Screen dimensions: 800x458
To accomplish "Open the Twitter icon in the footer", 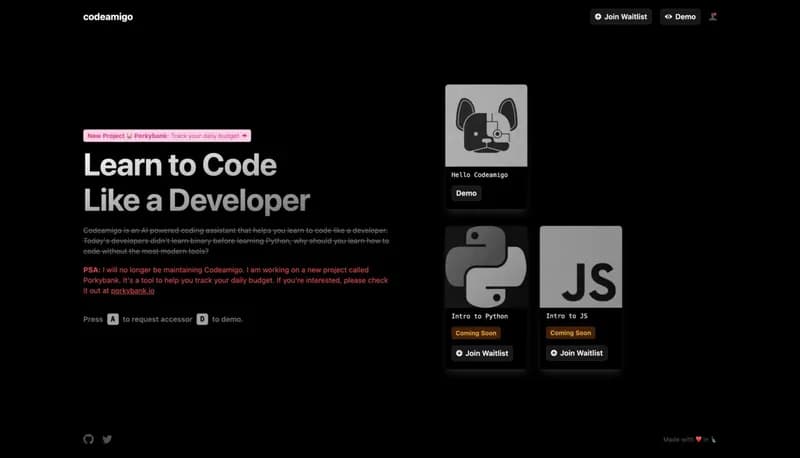I will tap(107, 439).
